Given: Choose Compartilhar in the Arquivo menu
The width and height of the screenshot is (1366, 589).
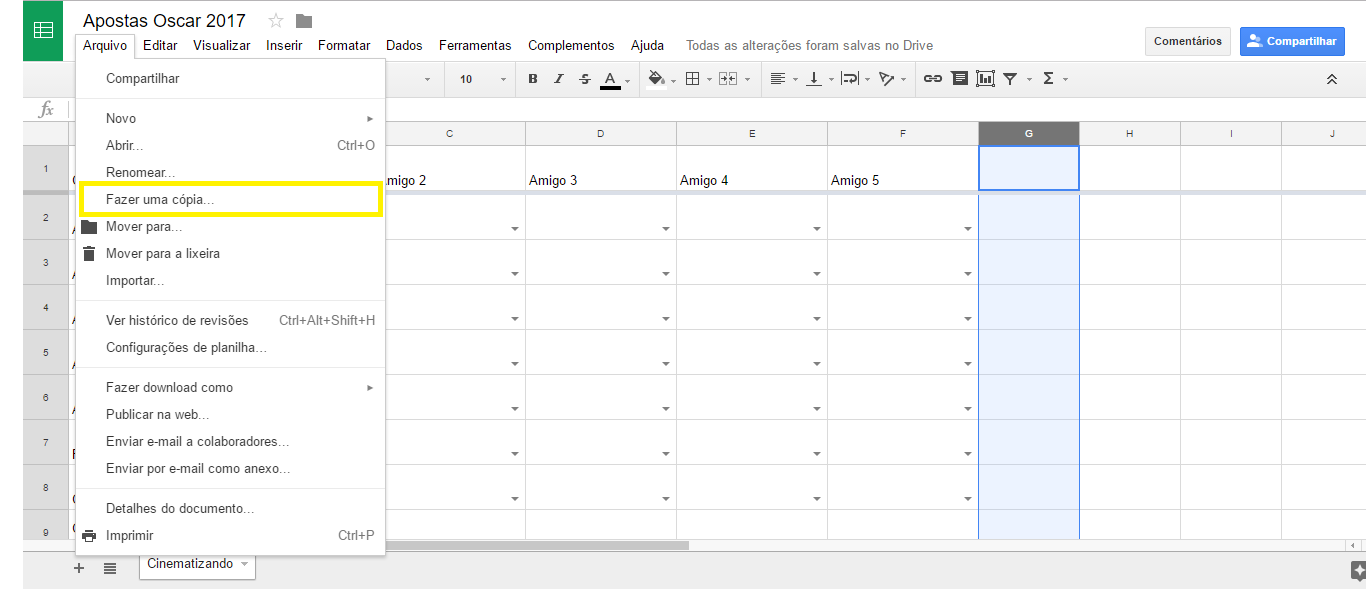Looking at the screenshot, I should click(230, 78).
